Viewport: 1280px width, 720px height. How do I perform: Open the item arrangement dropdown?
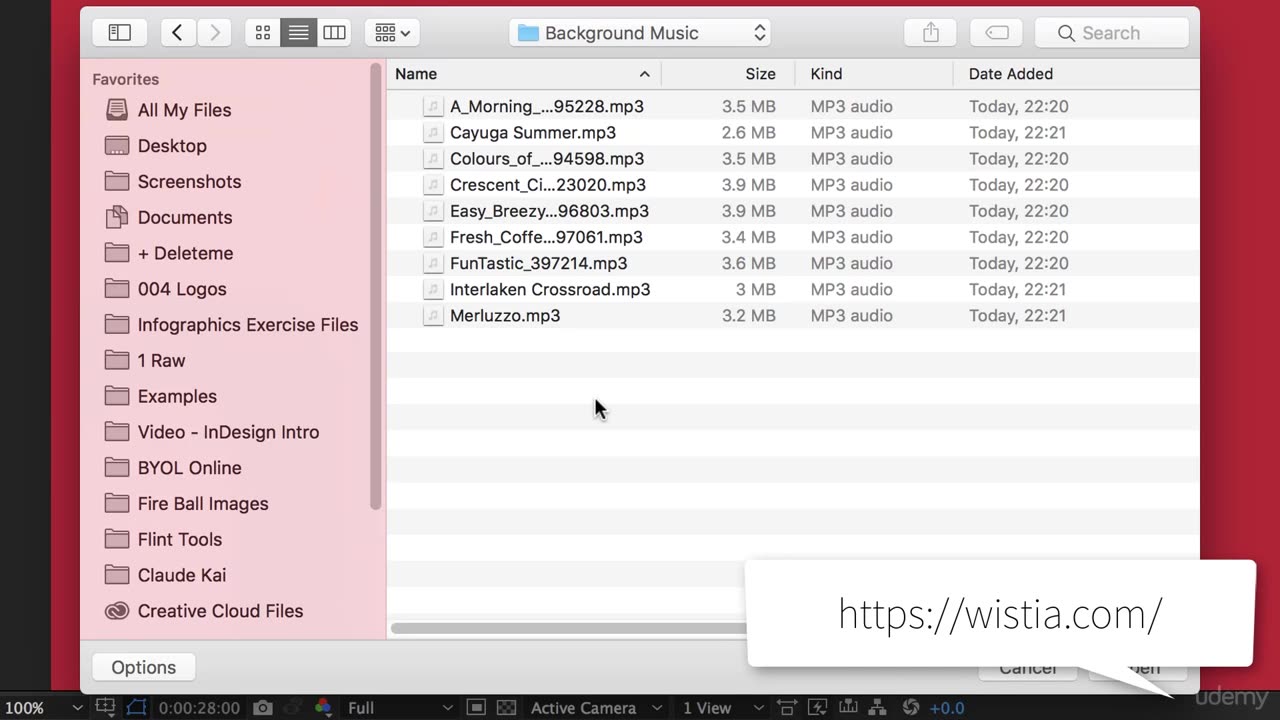392,33
